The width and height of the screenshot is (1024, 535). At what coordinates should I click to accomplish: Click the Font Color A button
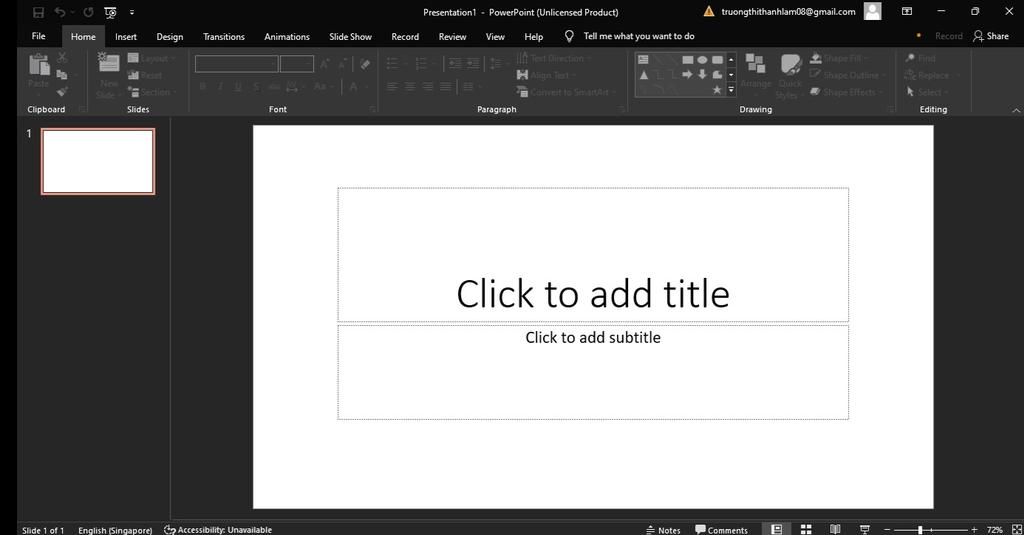pyautogui.click(x=353, y=86)
